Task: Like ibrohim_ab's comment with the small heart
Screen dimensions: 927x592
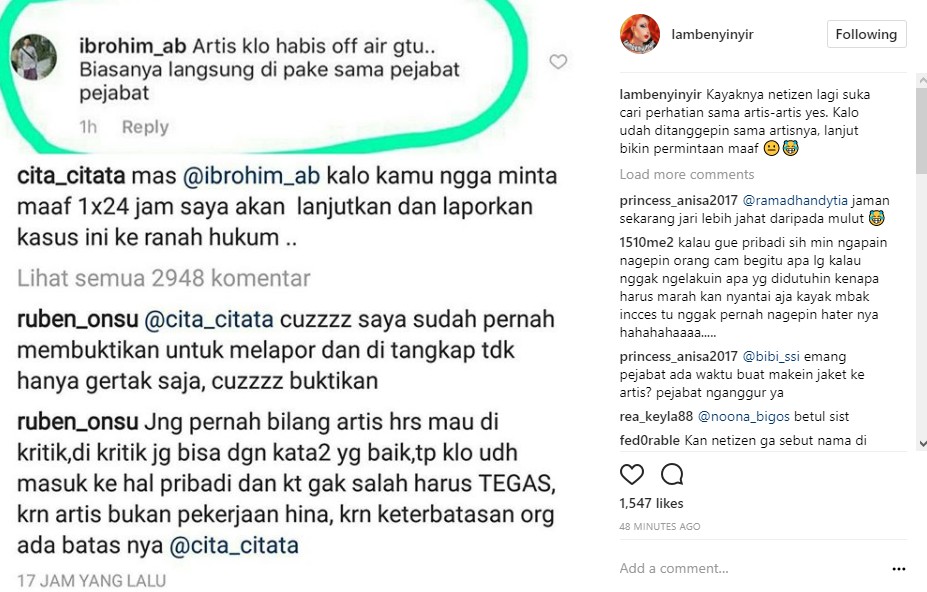Action: coord(558,61)
